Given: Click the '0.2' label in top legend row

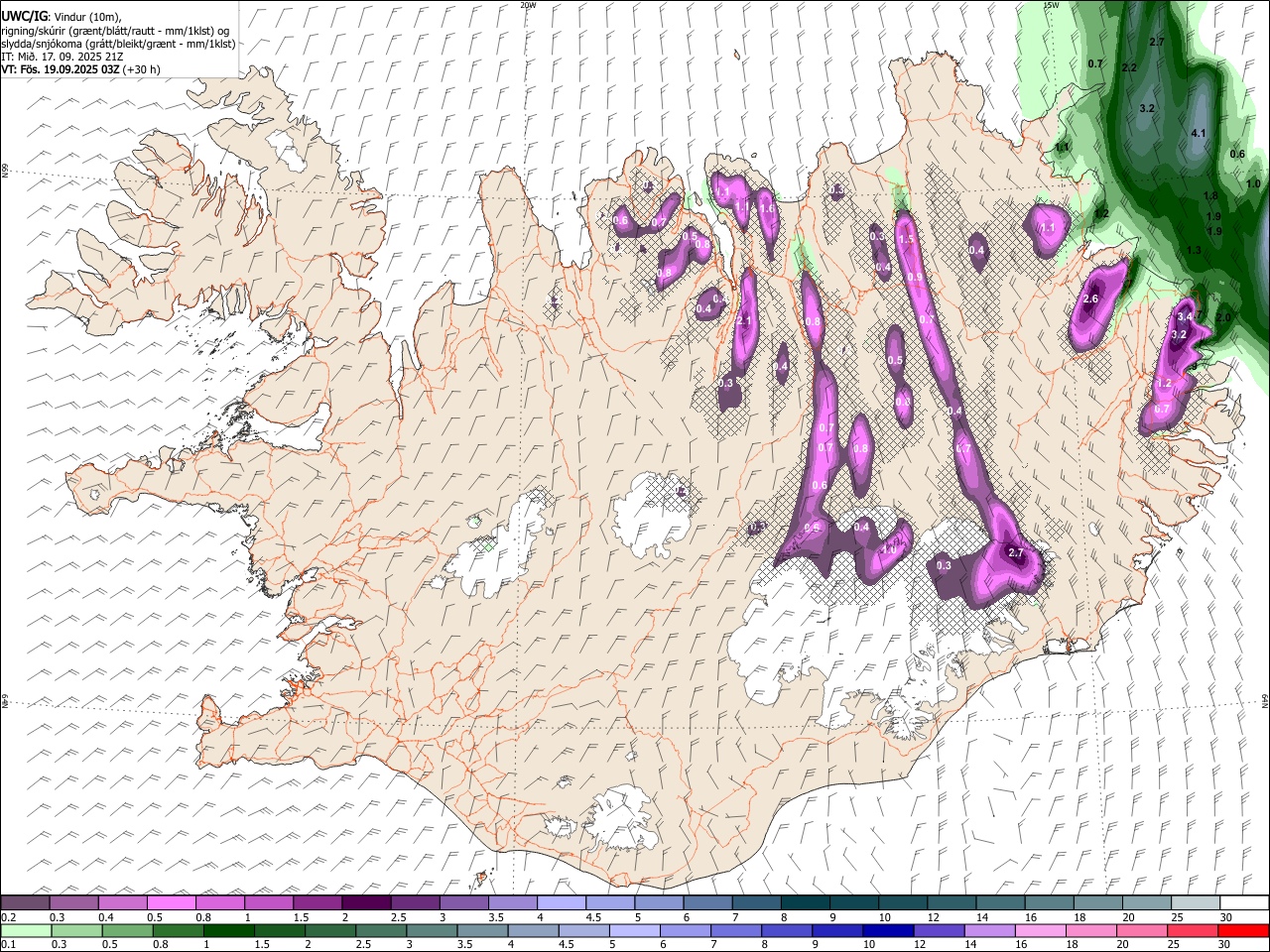Looking at the screenshot, I should coord(8,917).
